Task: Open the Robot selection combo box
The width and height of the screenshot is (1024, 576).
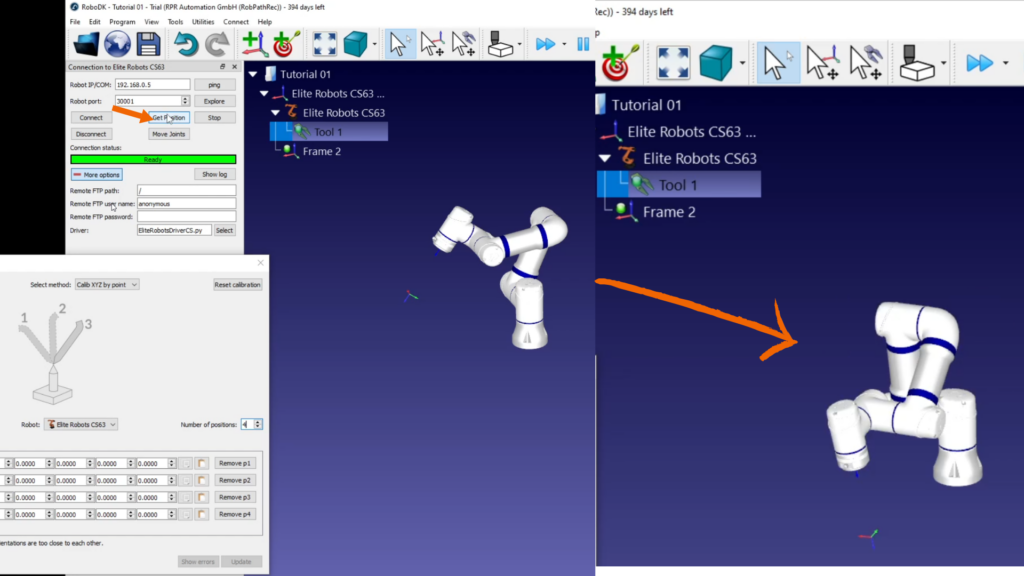Action: (81, 424)
